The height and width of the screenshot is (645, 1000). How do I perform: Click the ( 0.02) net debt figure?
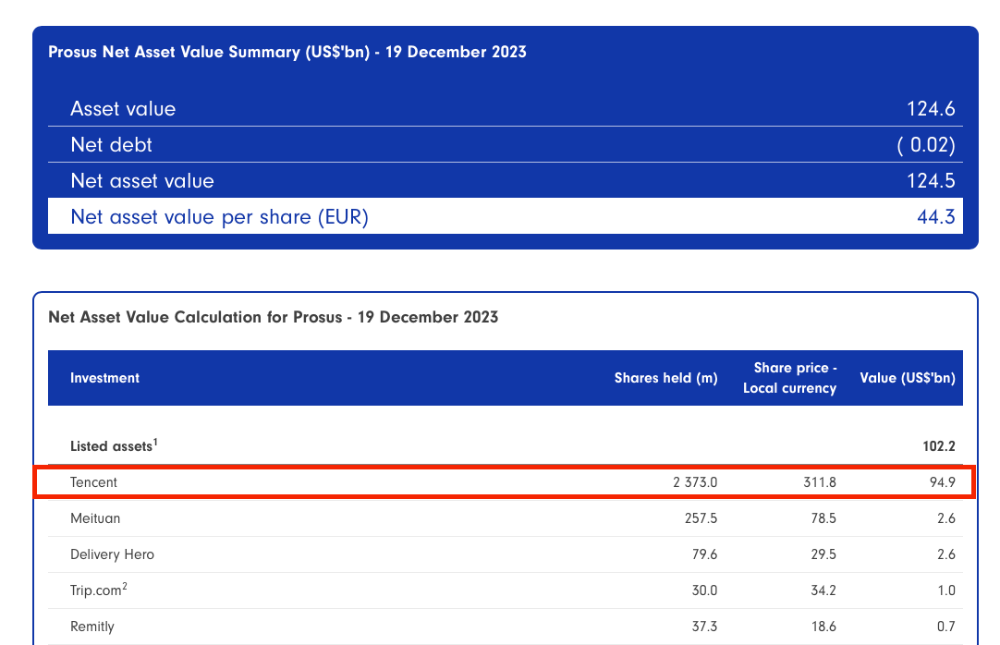[x=925, y=145]
